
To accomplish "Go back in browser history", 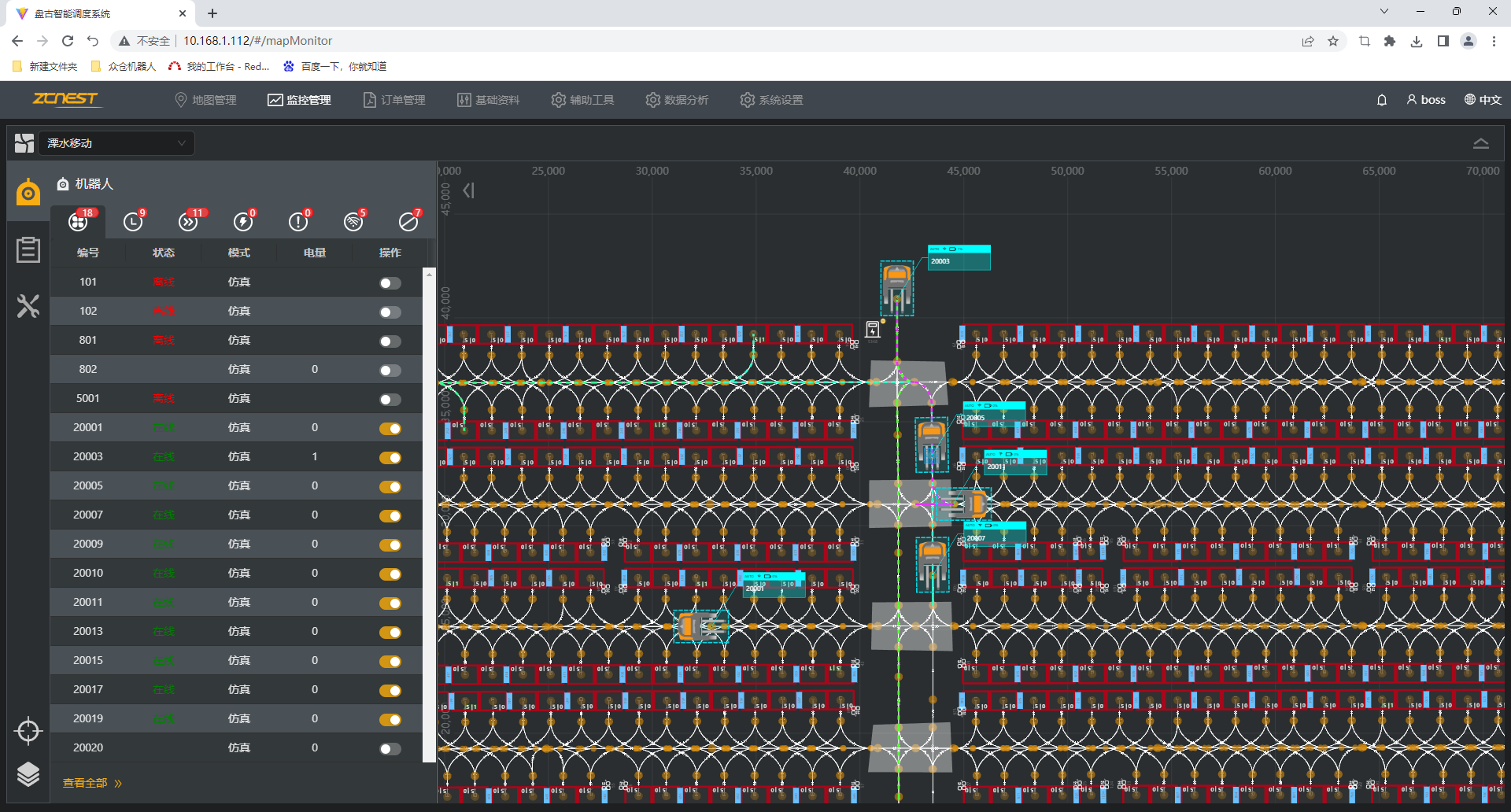I will [17, 41].
